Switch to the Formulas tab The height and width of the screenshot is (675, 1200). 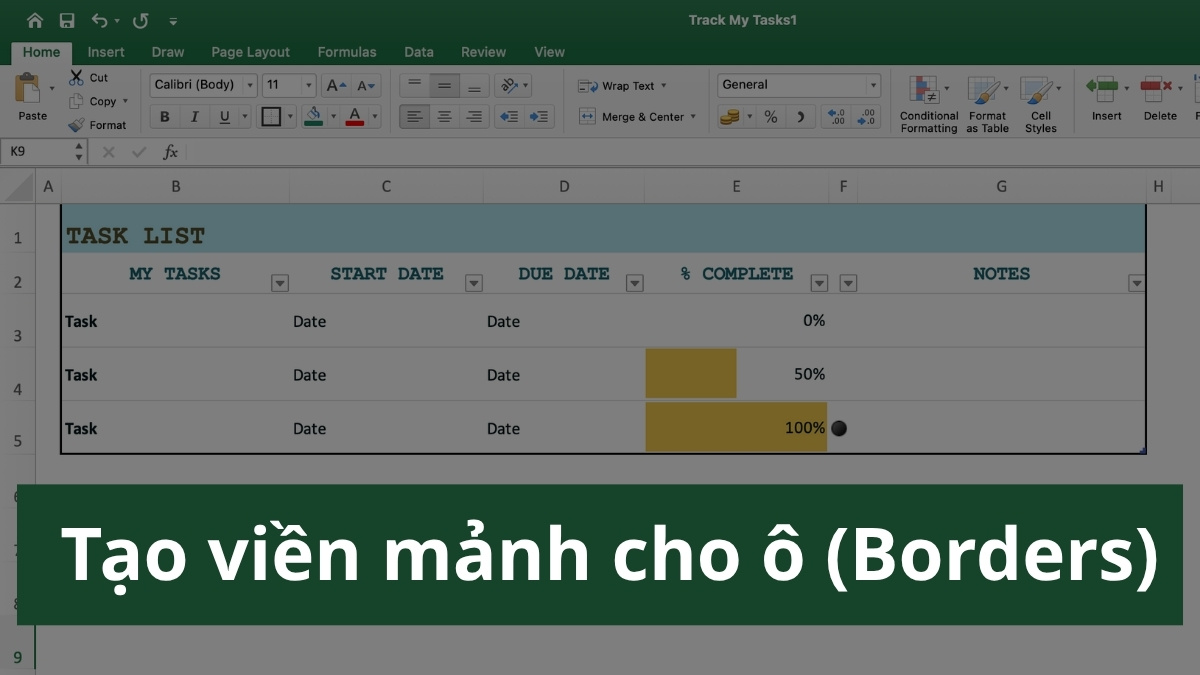click(347, 52)
